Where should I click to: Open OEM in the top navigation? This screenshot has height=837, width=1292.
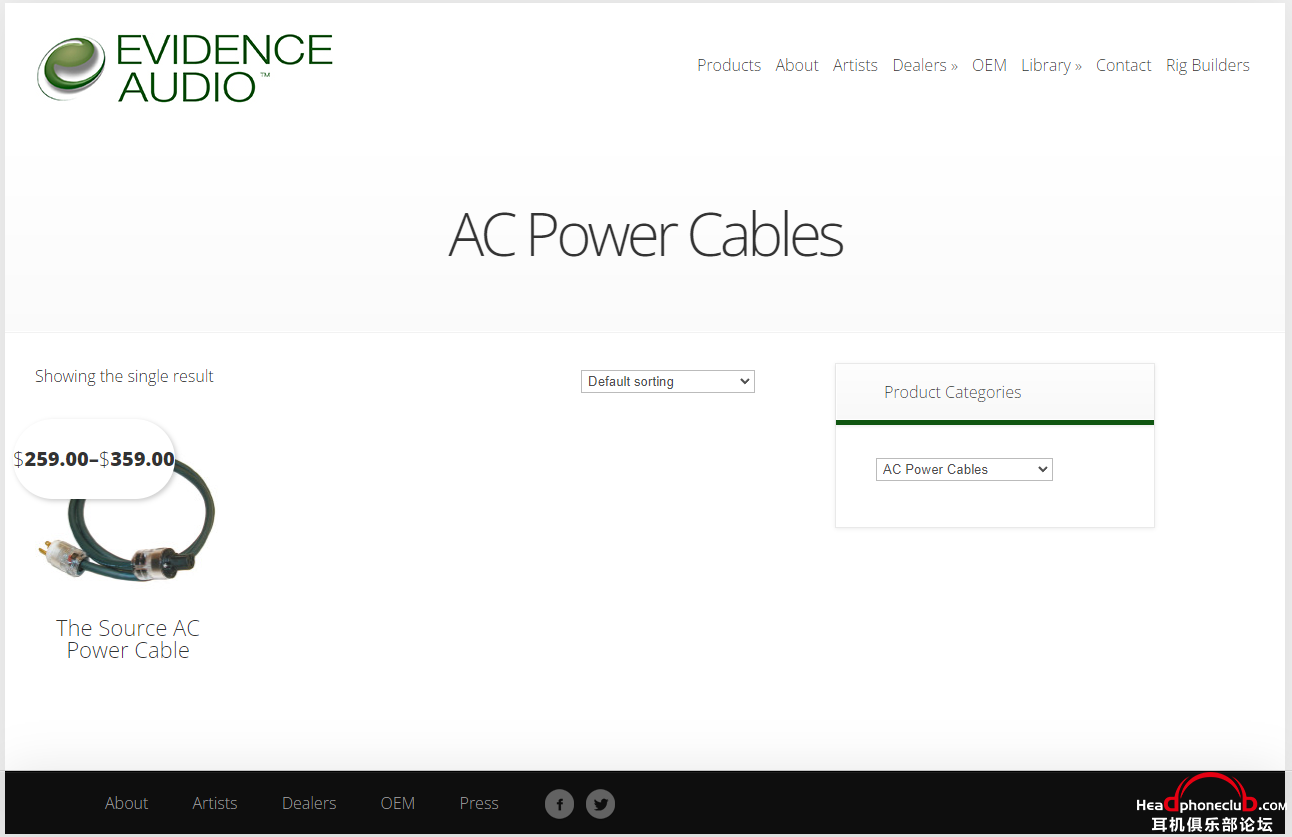(x=989, y=65)
